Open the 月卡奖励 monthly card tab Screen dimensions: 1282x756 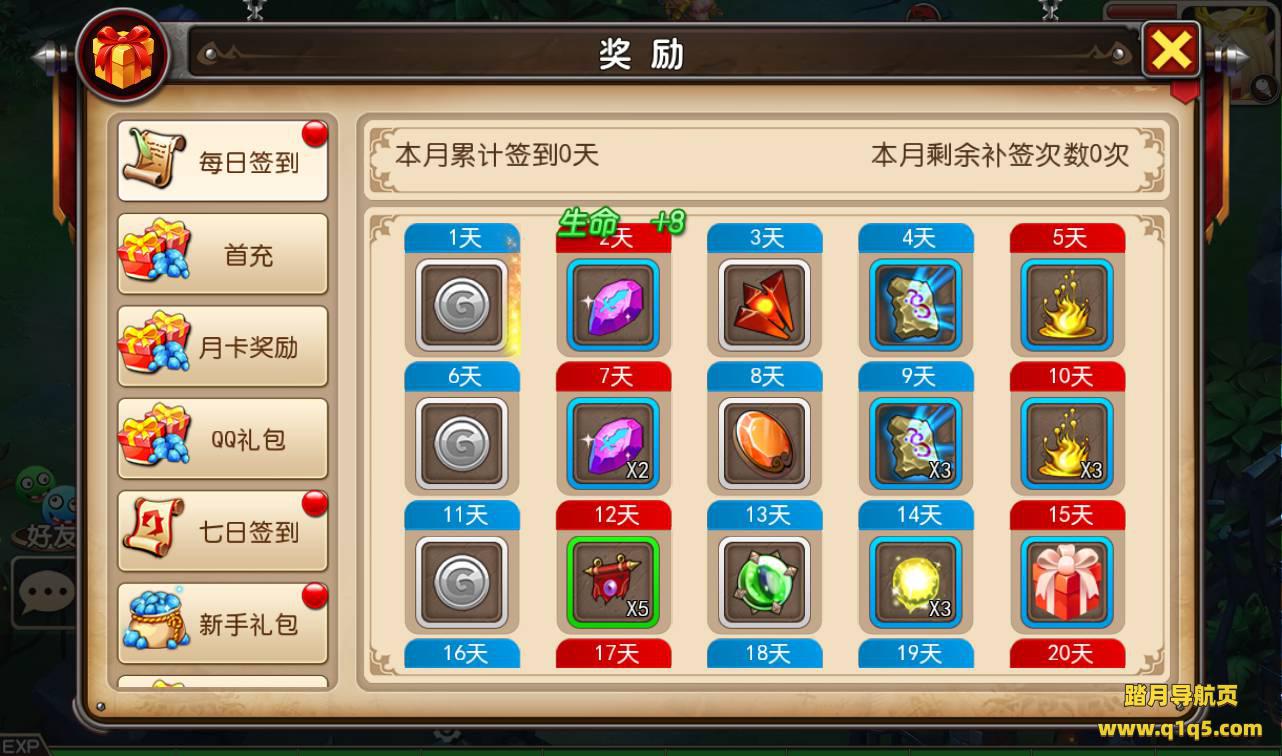223,346
